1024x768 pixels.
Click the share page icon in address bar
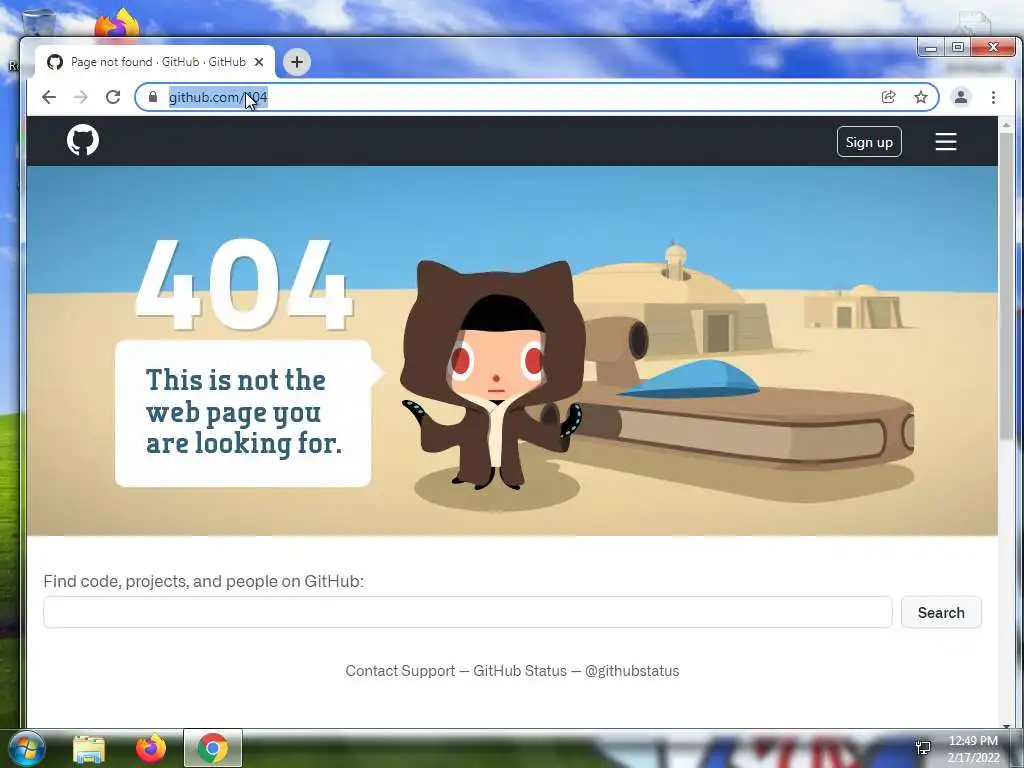coord(888,97)
